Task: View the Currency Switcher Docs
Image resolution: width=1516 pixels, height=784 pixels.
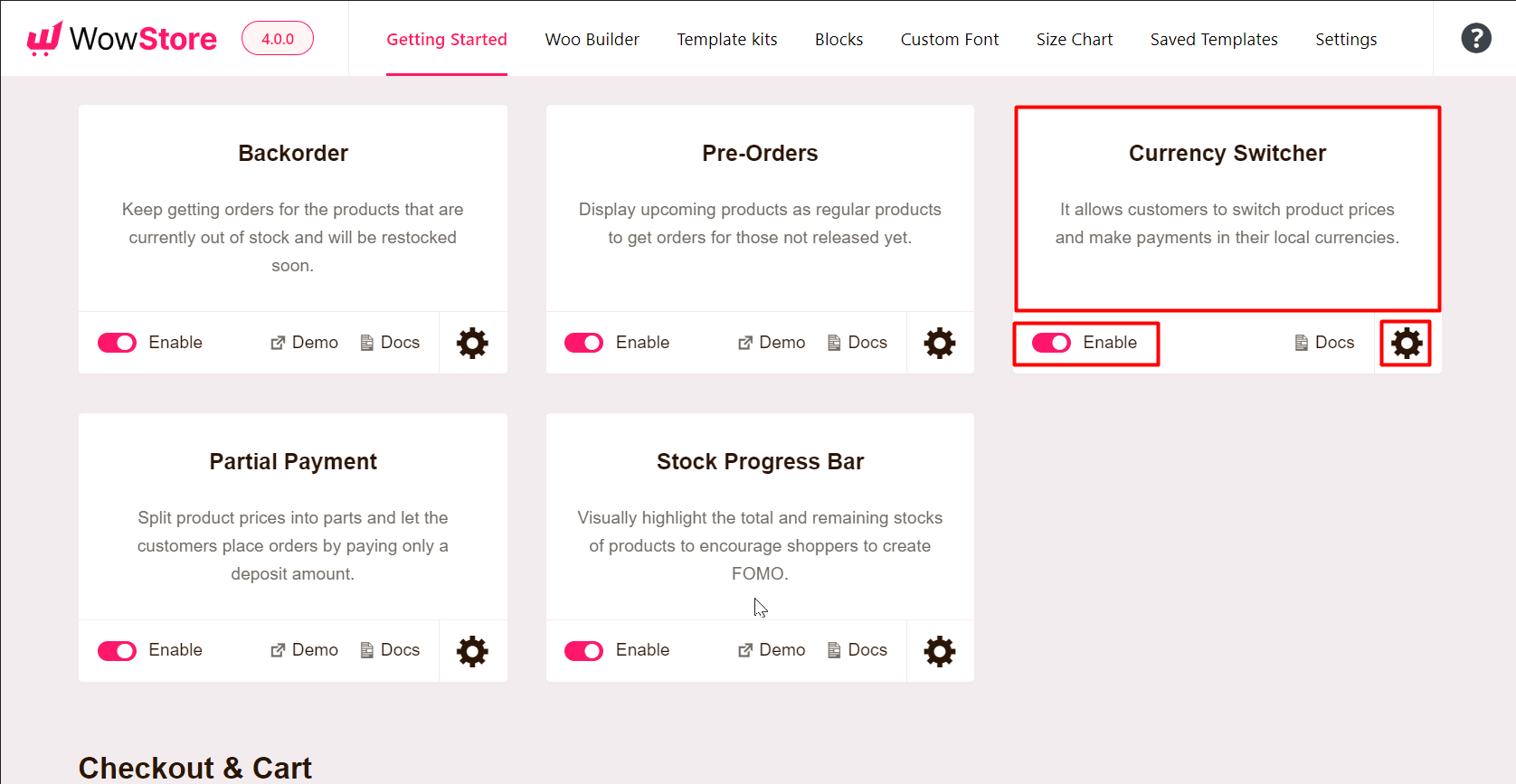Action: pyautogui.click(x=1323, y=342)
